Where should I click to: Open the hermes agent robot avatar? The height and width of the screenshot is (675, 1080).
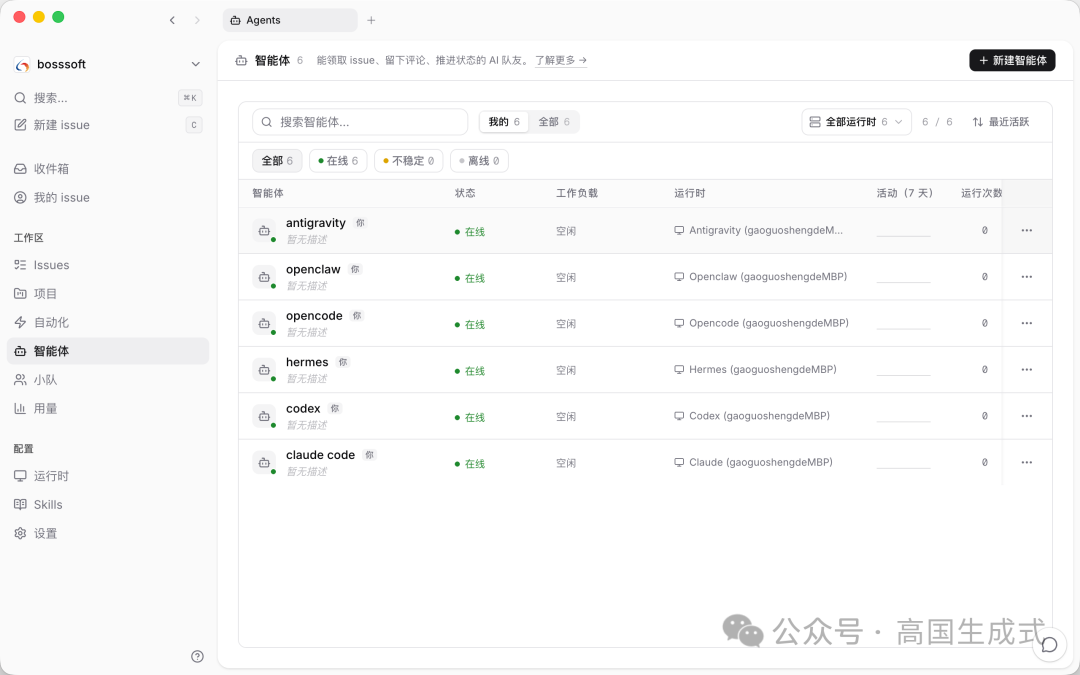264,370
